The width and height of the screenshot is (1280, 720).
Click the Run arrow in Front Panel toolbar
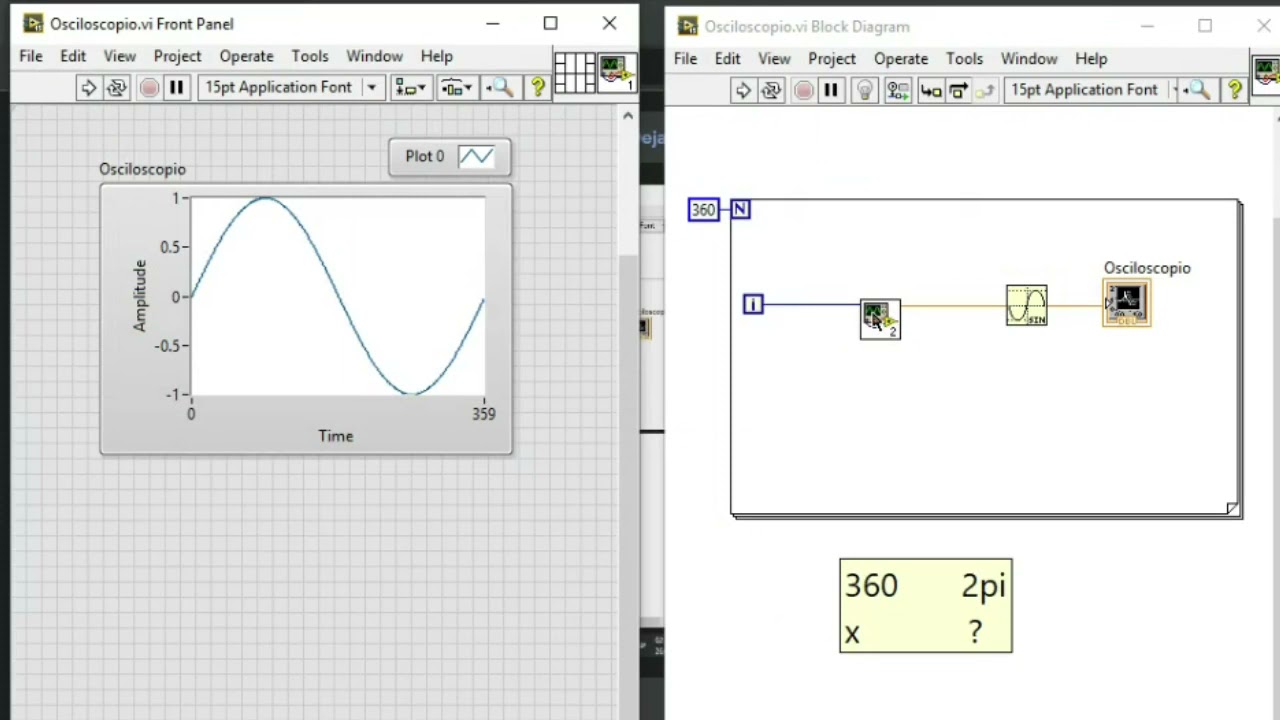(x=88, y=88)
